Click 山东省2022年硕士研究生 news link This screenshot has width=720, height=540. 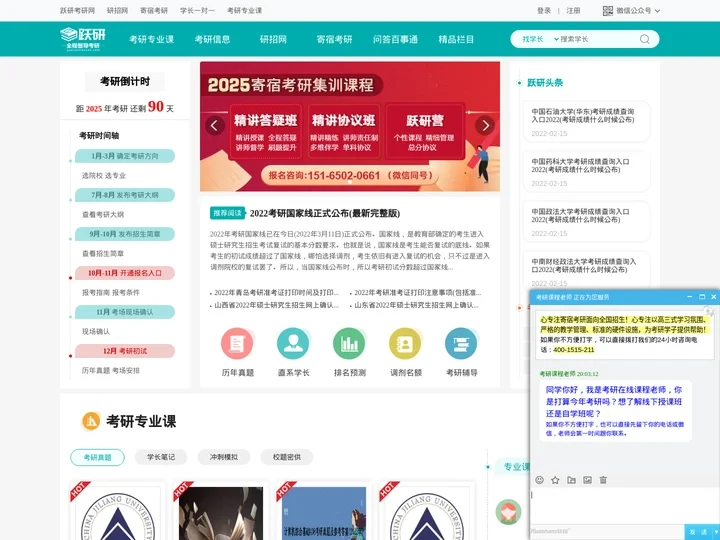(x=416, y=305)
